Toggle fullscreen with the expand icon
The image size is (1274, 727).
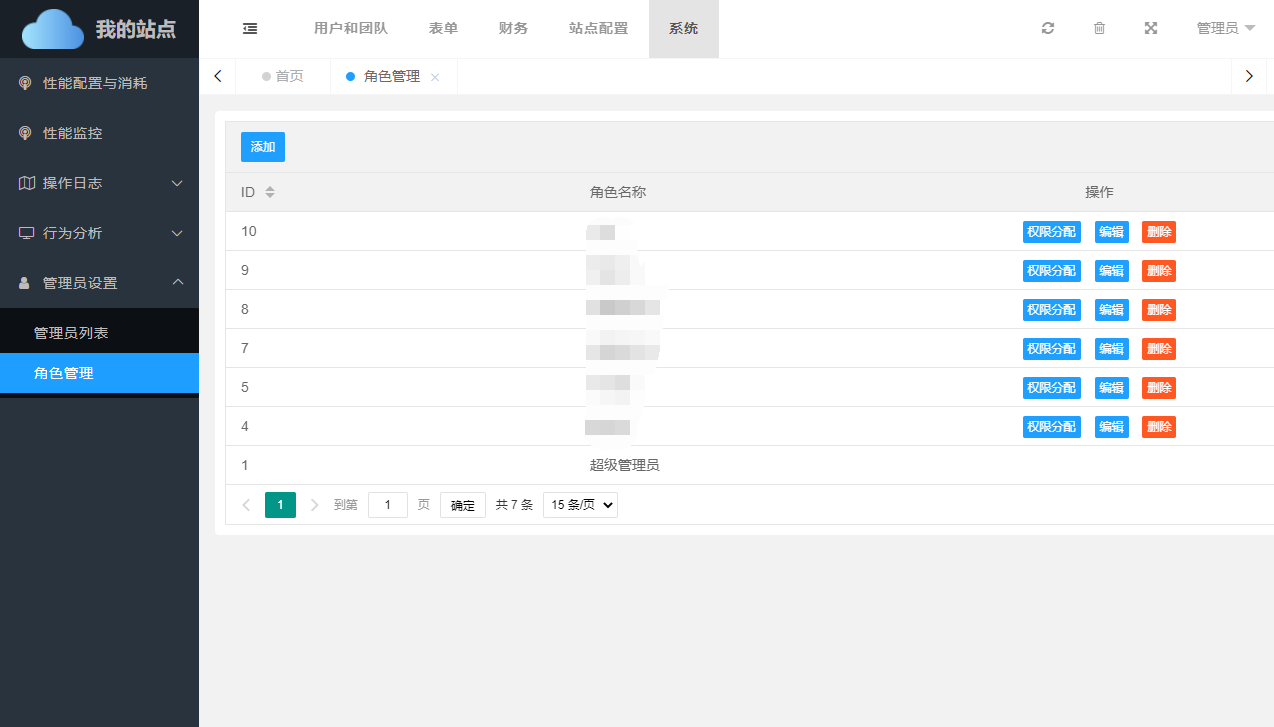(x=1151, y=29)
